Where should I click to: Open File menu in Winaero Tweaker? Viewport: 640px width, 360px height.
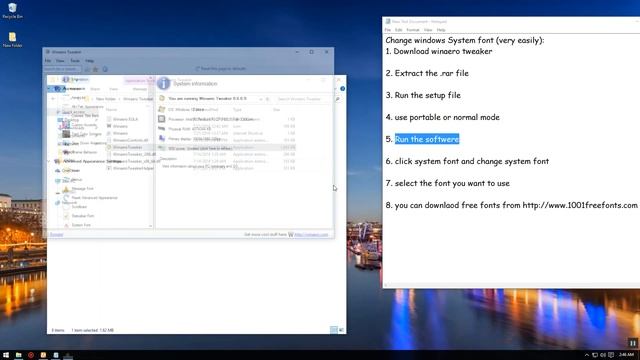(48, 61)
